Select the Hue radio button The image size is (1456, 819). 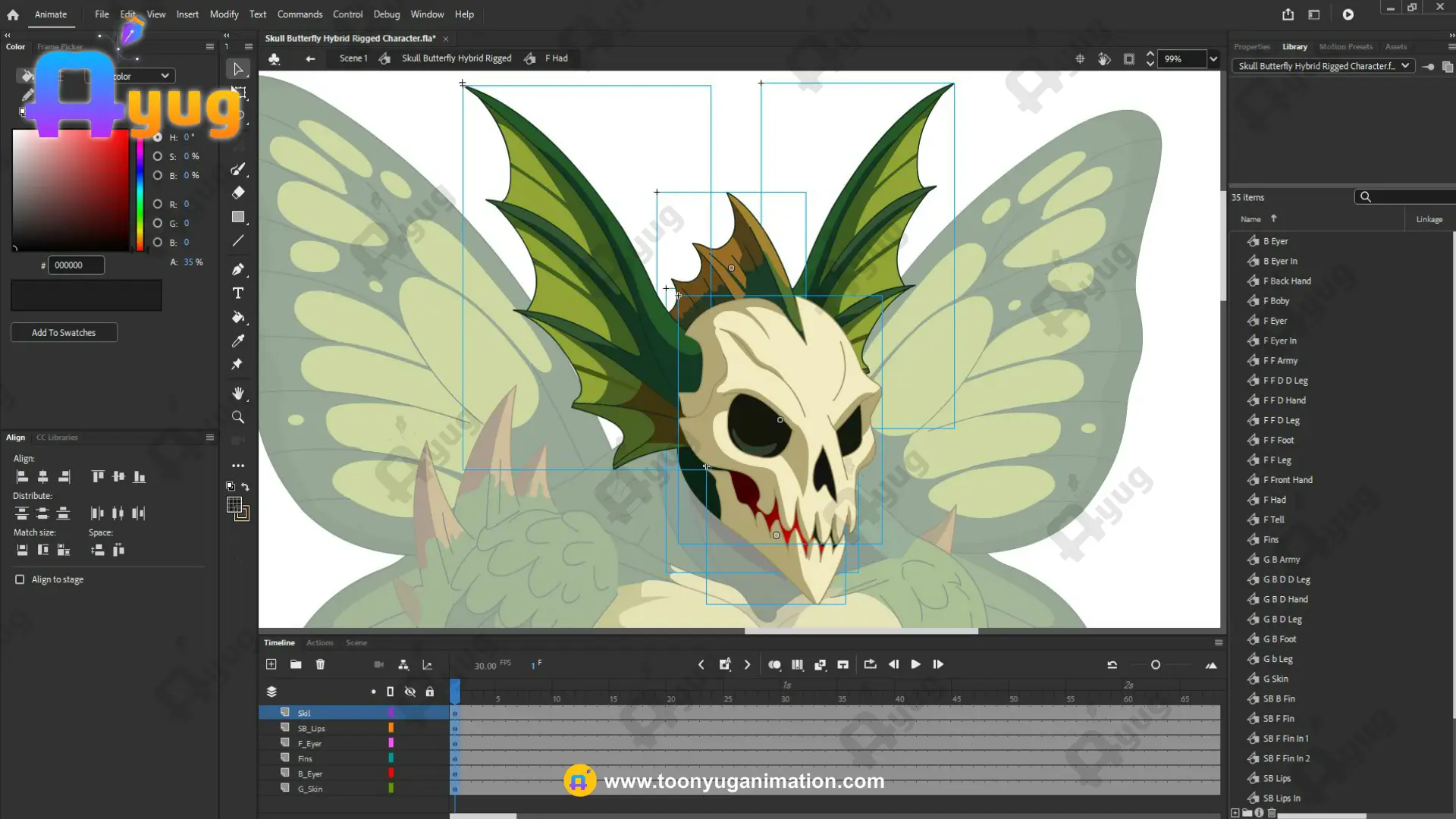[158, 137]
